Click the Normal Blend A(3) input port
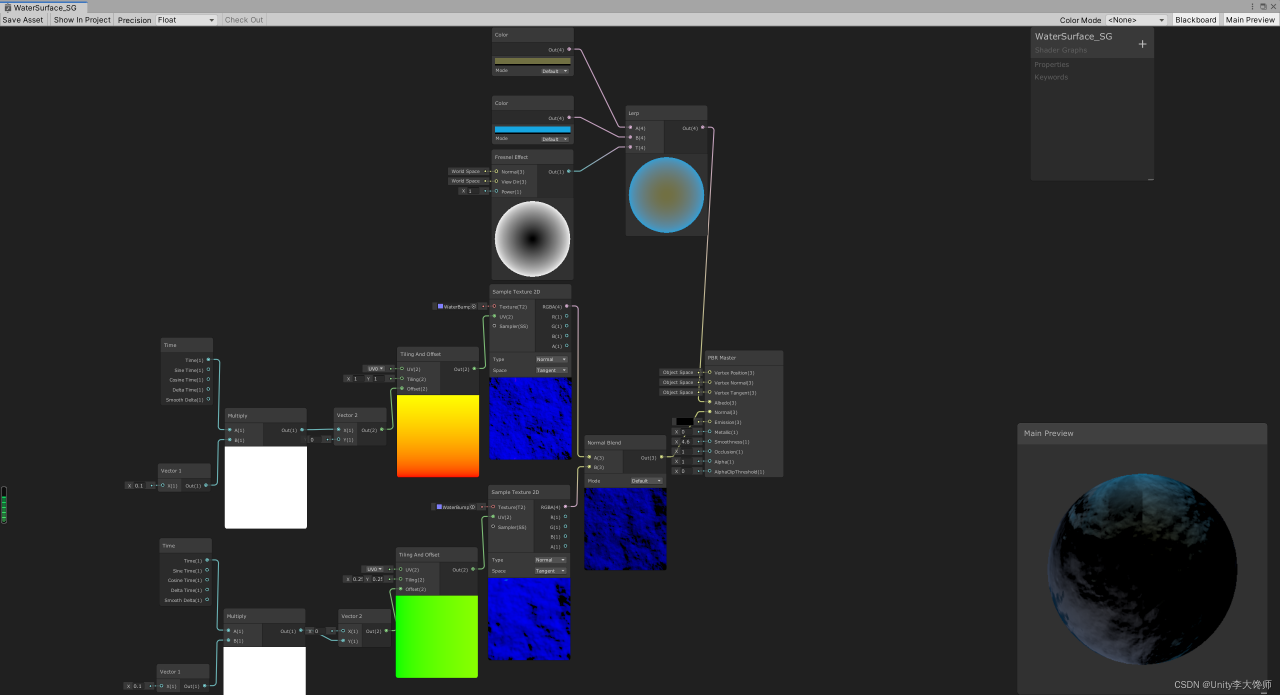This screenshot has height=695, width=1280. (589, 457)
